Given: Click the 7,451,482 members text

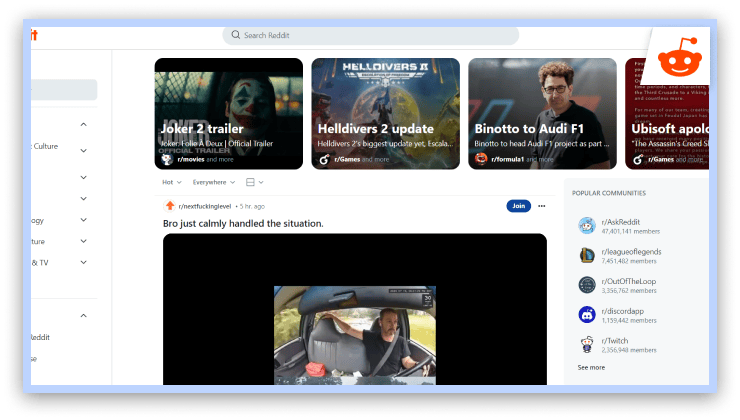Looking at the screenshot, I should (629, 261).
